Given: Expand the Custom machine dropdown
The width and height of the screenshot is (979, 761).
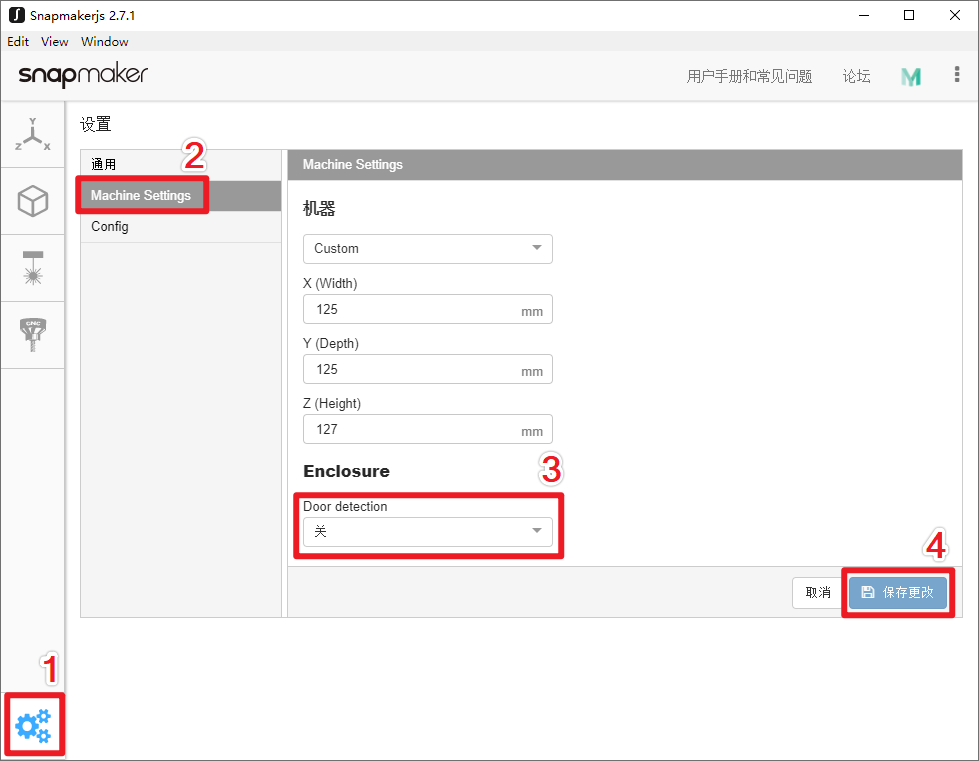Looking at the screenshot, I should [x=428, y=248].
